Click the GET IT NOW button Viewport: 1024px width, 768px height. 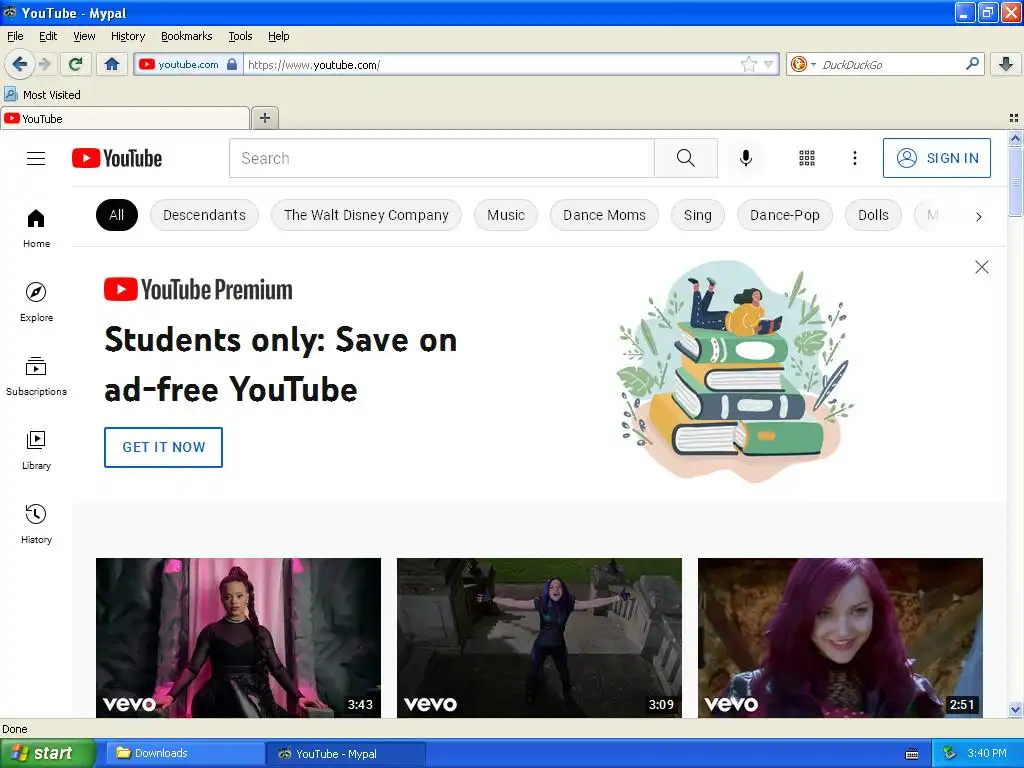[163, 447]
